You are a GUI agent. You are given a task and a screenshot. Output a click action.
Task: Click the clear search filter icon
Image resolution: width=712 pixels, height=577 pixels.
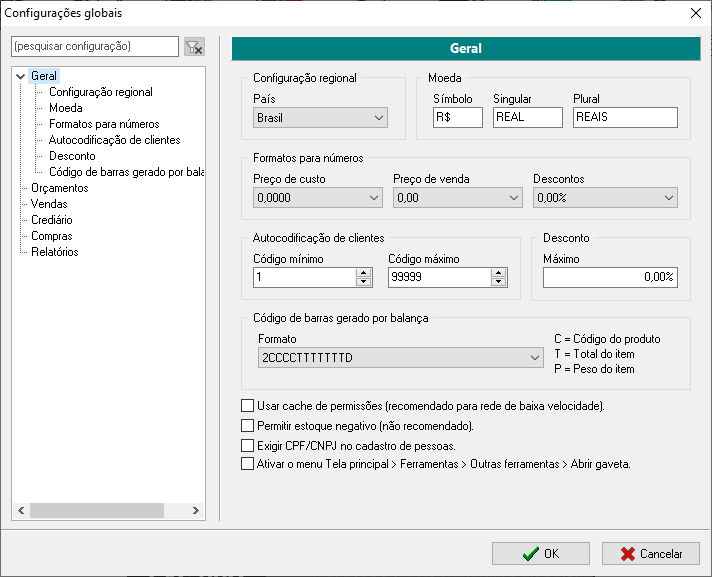click(194, 47)
